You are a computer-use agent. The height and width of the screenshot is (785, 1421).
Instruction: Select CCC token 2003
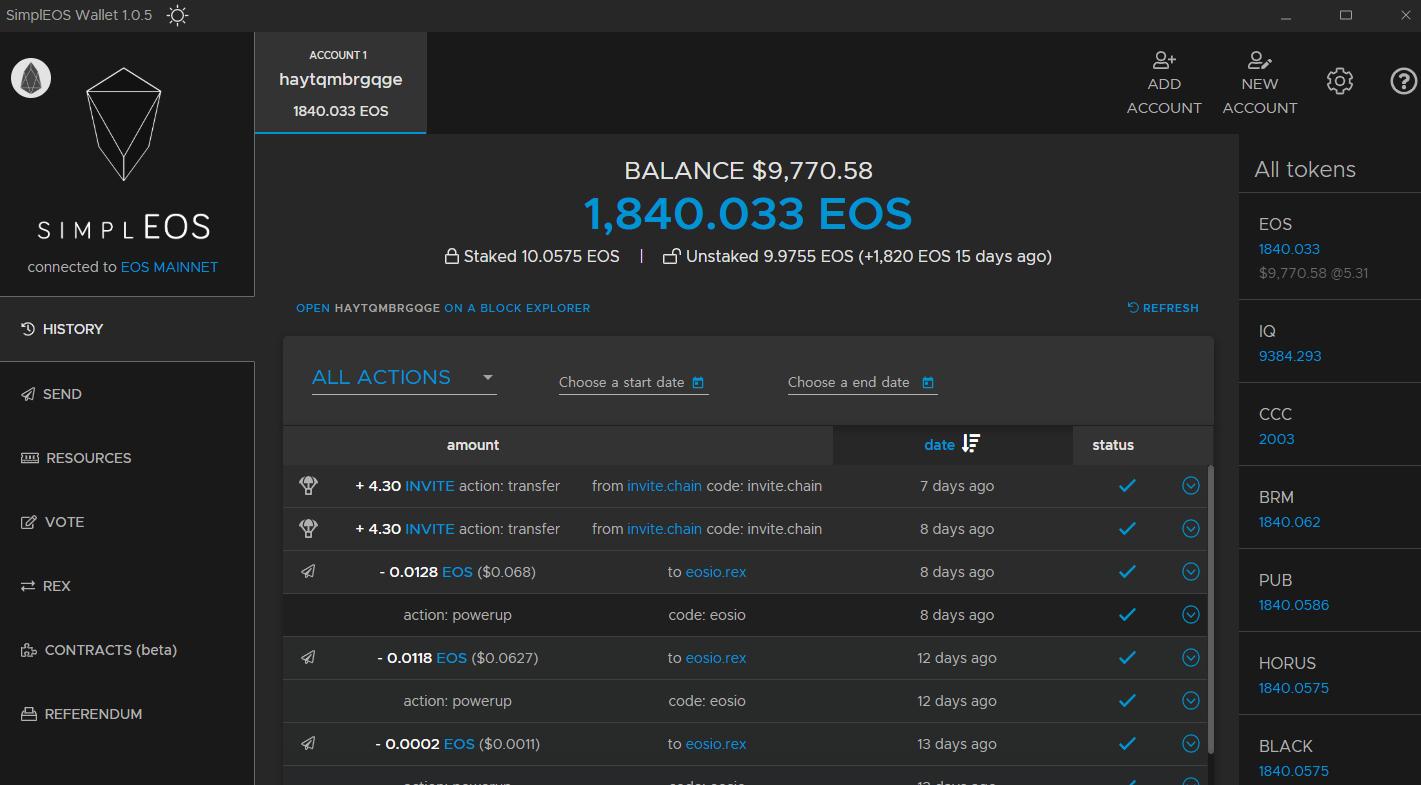click(1330, 425)
